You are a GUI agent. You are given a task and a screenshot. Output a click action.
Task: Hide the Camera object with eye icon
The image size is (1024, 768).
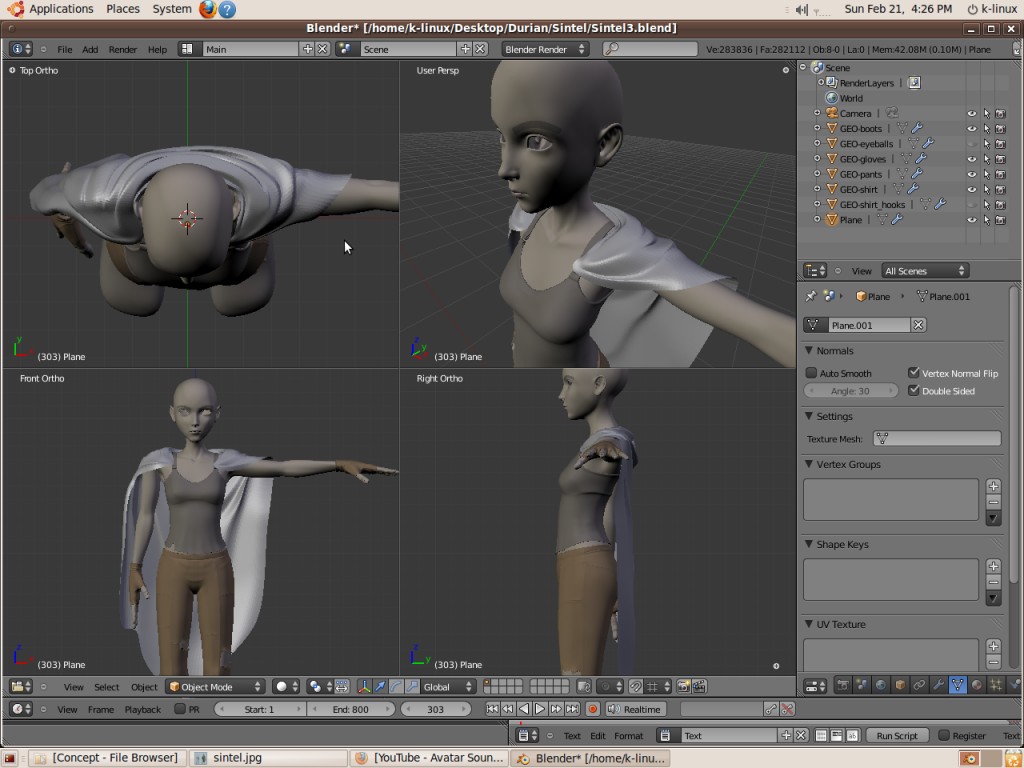tap(971, 114)
